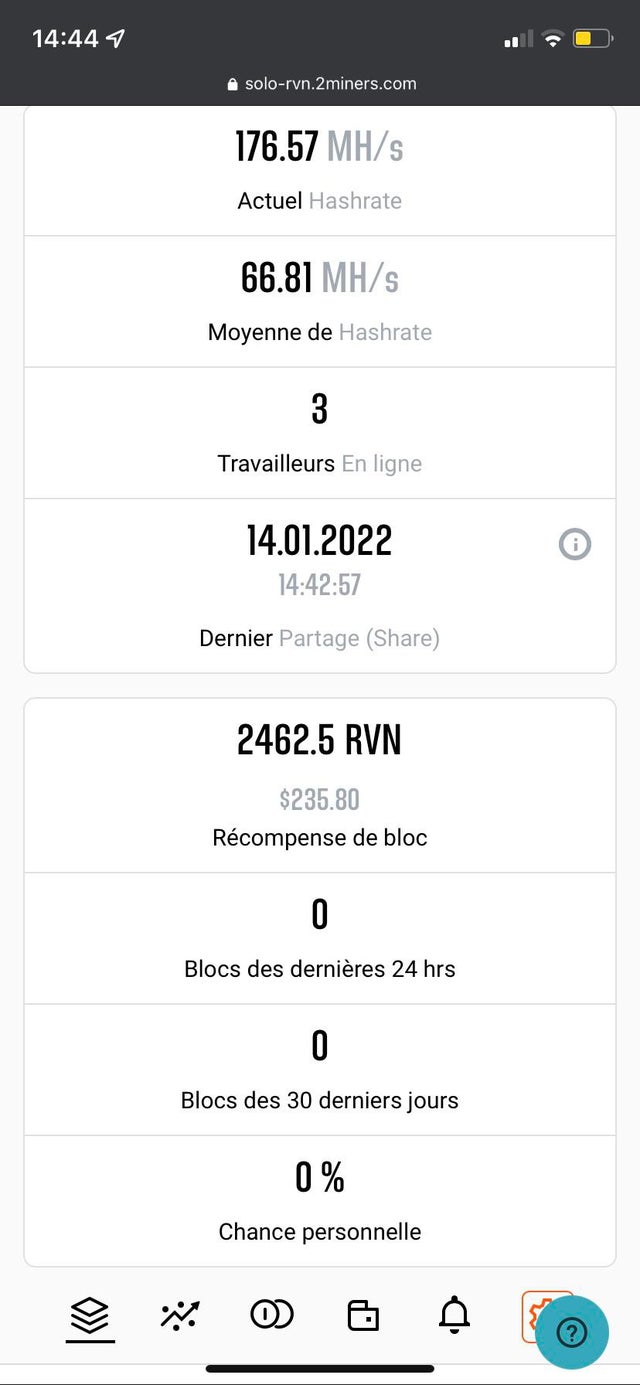Tap the battery indicator in the status bar
Viewport: 640px width, 1385px height.
click(x=590, y=39)
